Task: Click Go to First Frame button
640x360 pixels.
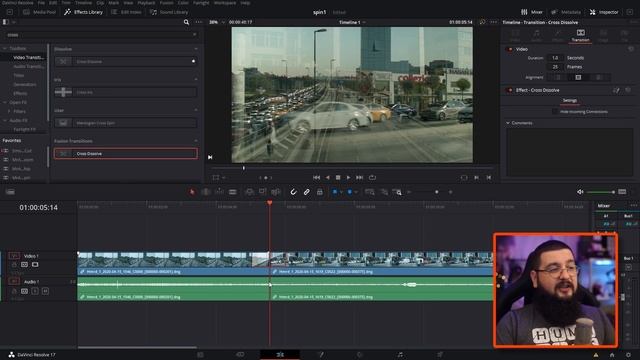Action: (316, 178)
